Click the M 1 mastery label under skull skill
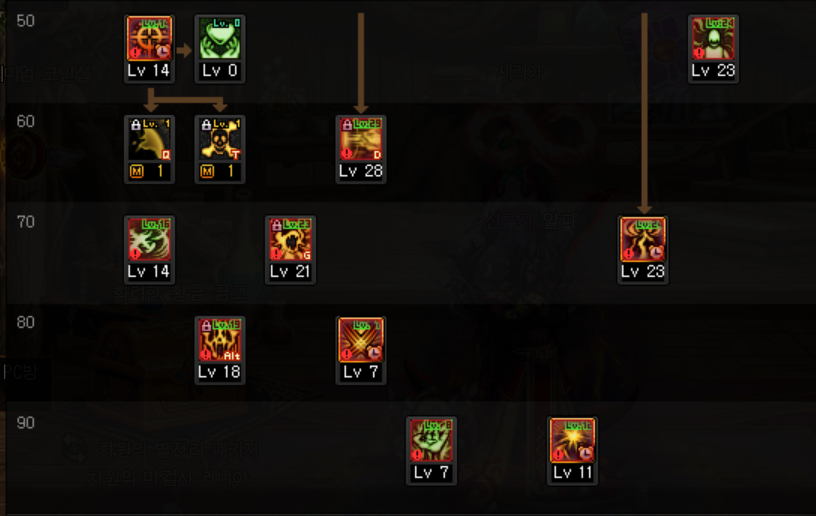Image resolution: width=816 pixels, height=516 pixels. (220, 171)
